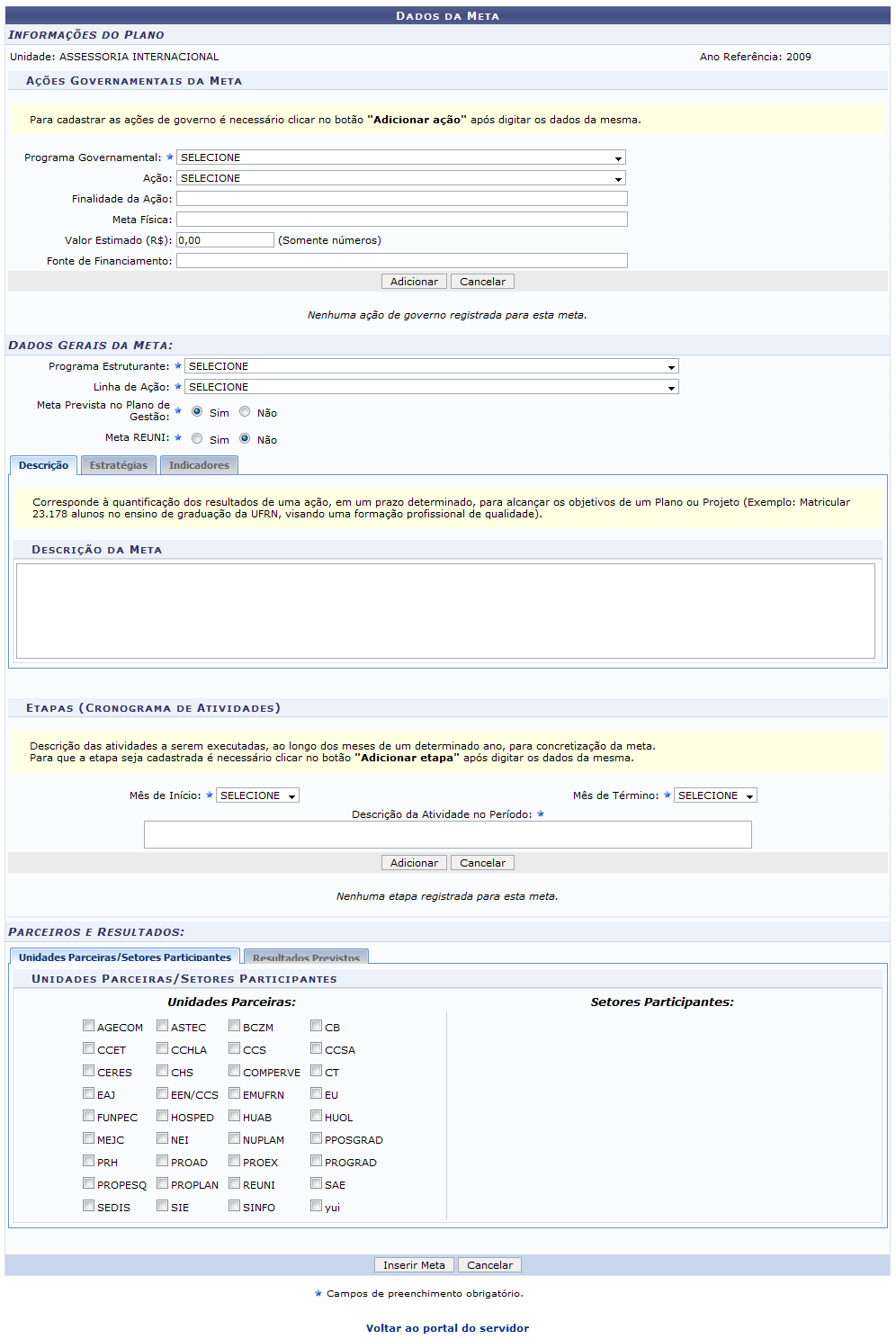The image size is (896, 1339).
Task: Check the NUPLAM checkbox
Action: point(234,1137)
